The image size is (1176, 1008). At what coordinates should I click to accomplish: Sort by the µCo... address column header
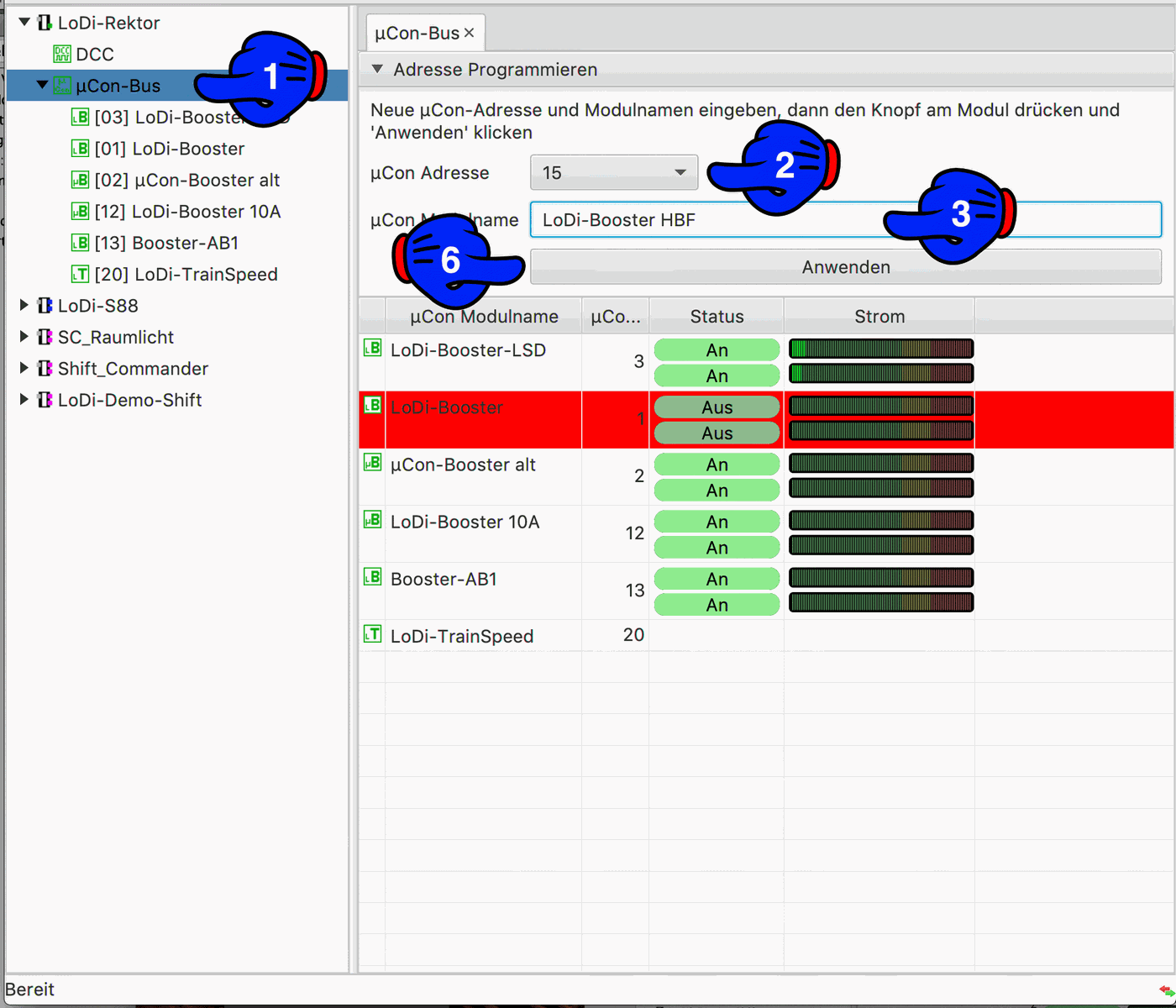click(615, 317)
